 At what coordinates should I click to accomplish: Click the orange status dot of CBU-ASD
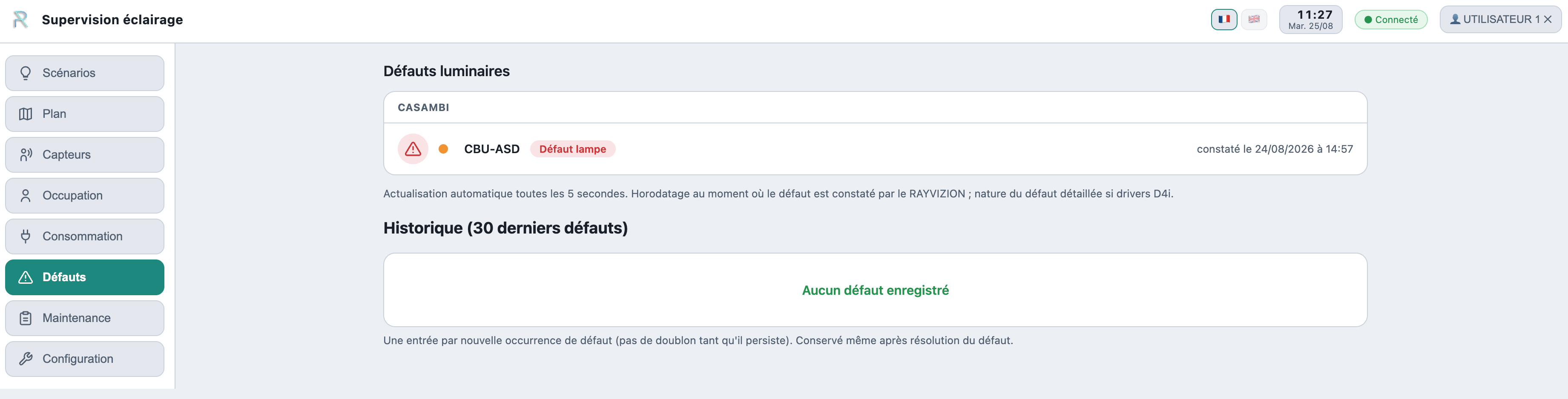pos(443,149)
